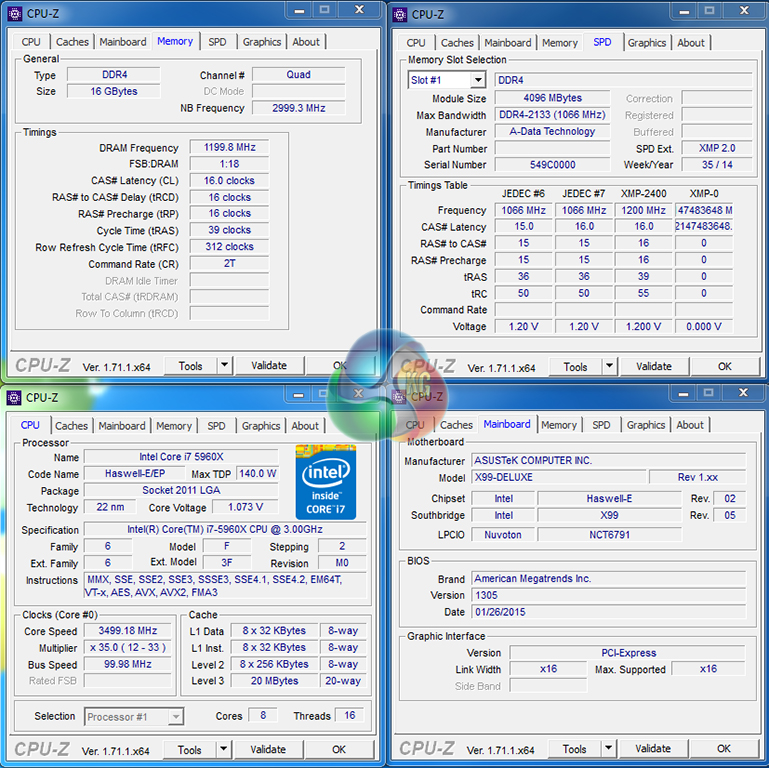Open About tab in SPD window
The height and width of the screenshot is (768, 769).
click(691, 43)
